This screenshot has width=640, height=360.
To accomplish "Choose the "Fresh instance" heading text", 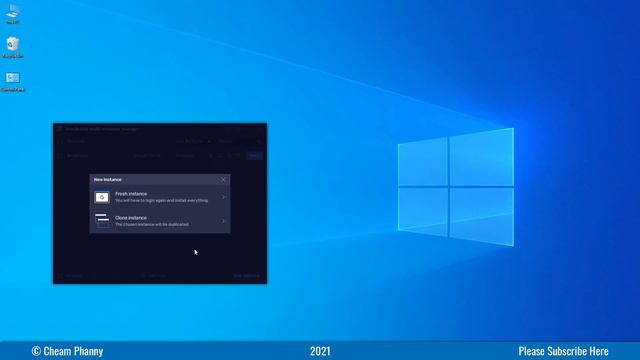I will 131,194.
